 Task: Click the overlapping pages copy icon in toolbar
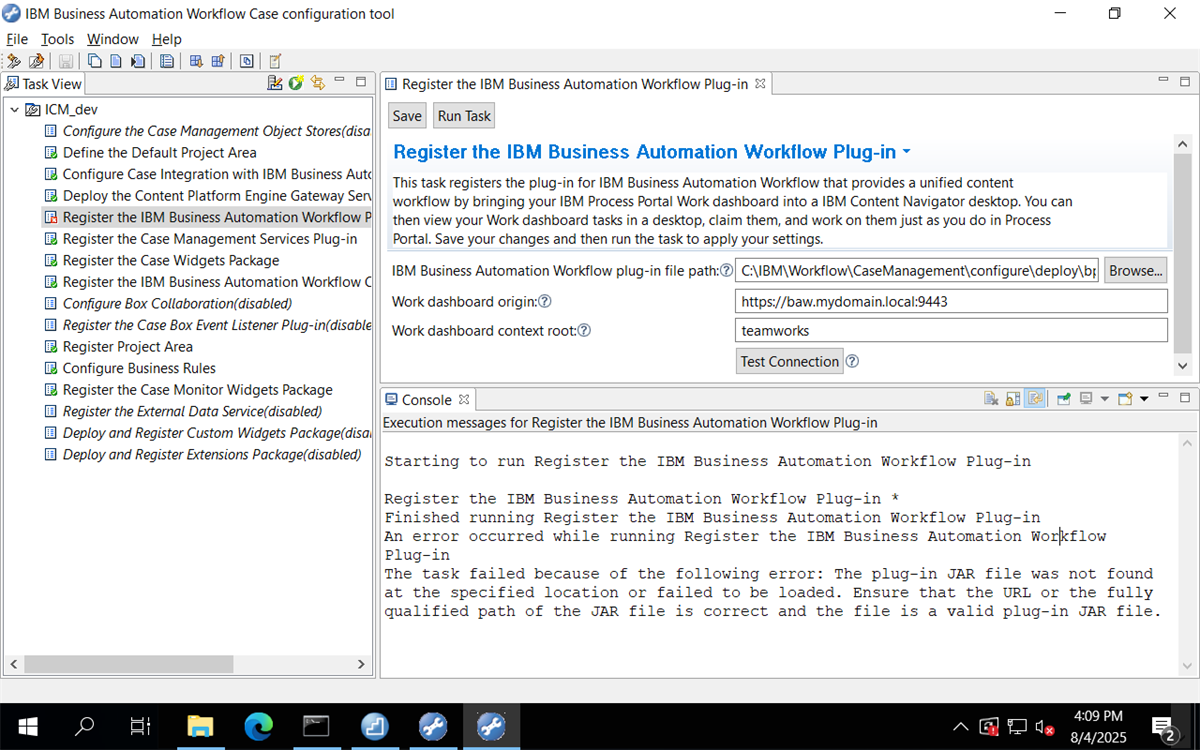point(95,61)
